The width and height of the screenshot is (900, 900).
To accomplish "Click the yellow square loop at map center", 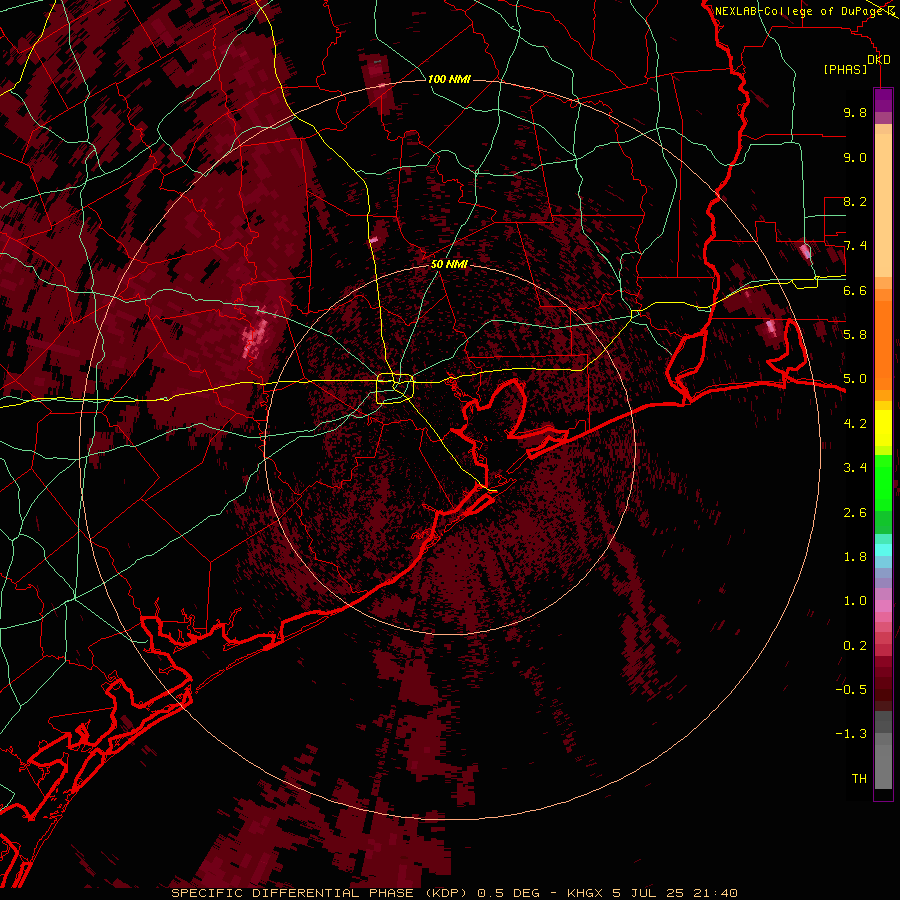I will point(394,388).
